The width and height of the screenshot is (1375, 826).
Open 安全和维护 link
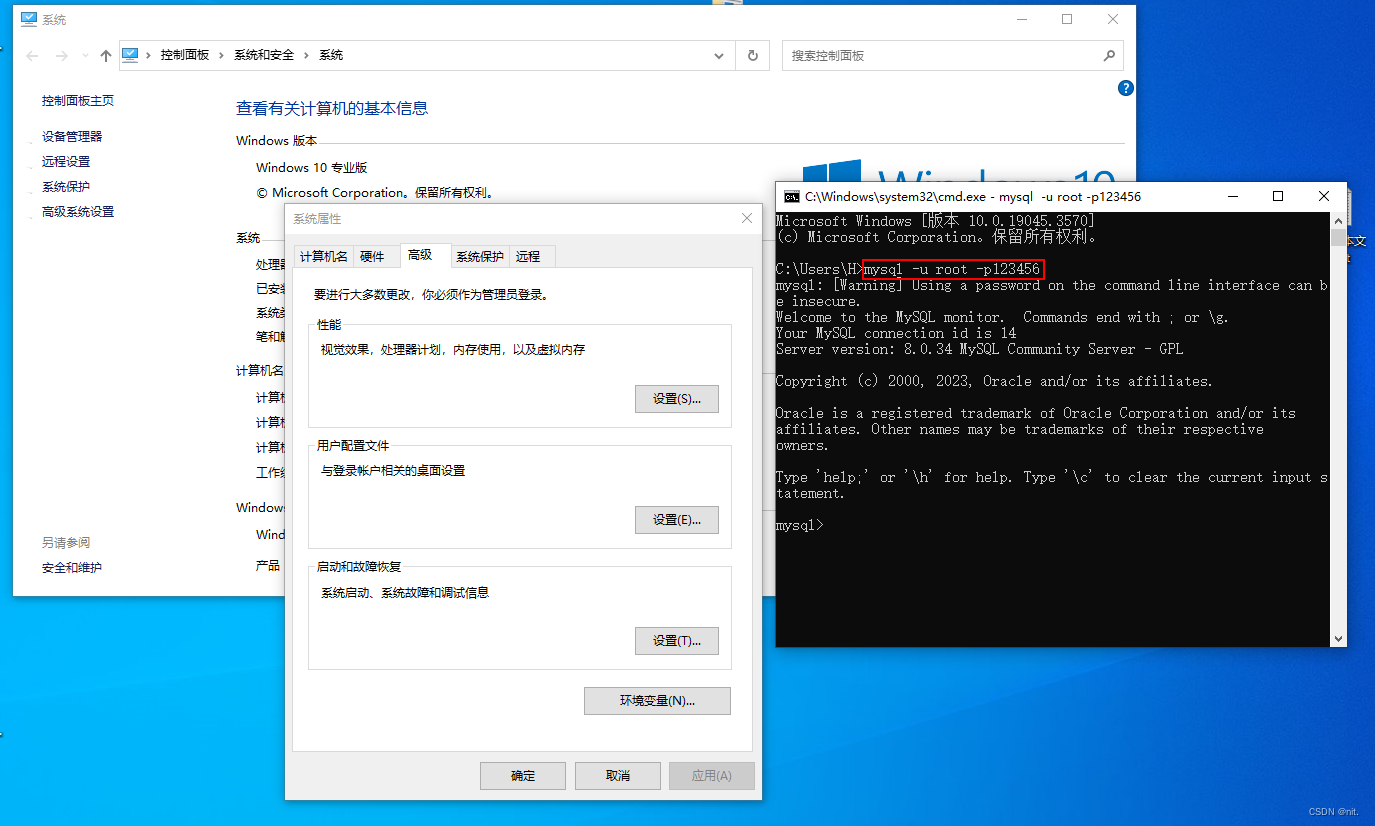72,568
